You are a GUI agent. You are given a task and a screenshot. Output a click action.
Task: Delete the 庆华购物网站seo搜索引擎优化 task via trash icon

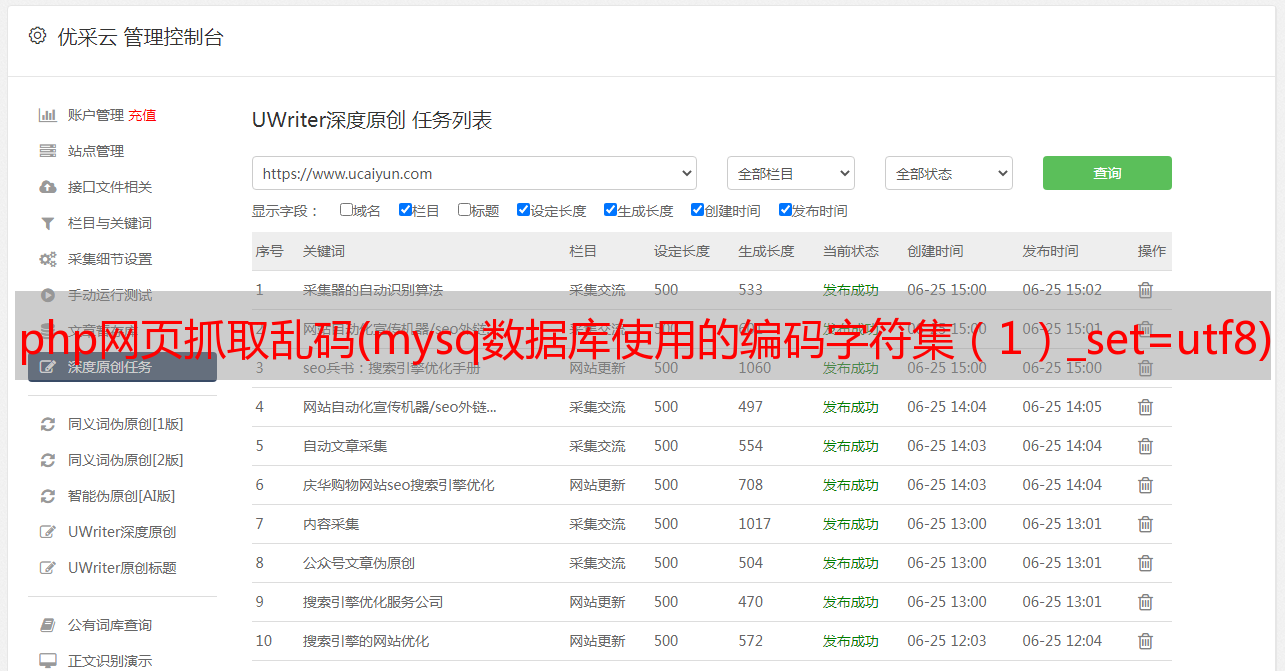1145,485
